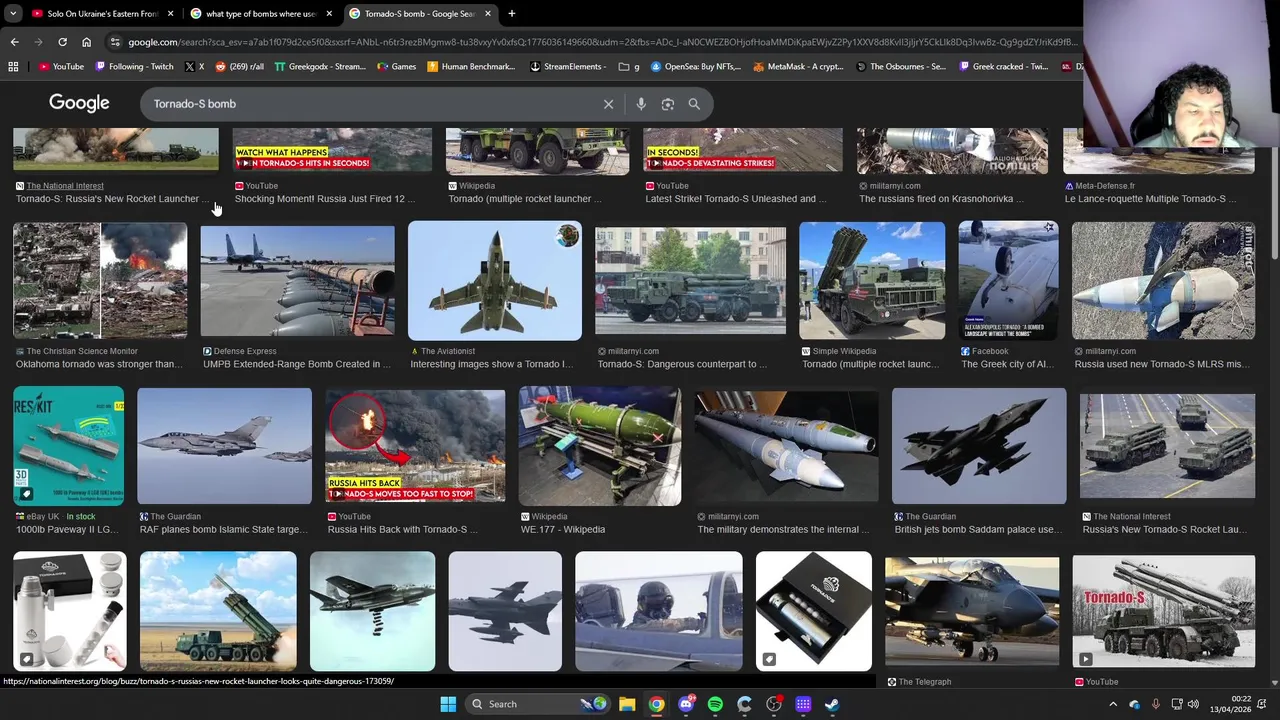1280x720 pixels.
Task: Open 'Shocking Moment! Russia Just Fired 12' video
Action: [324, 199]
